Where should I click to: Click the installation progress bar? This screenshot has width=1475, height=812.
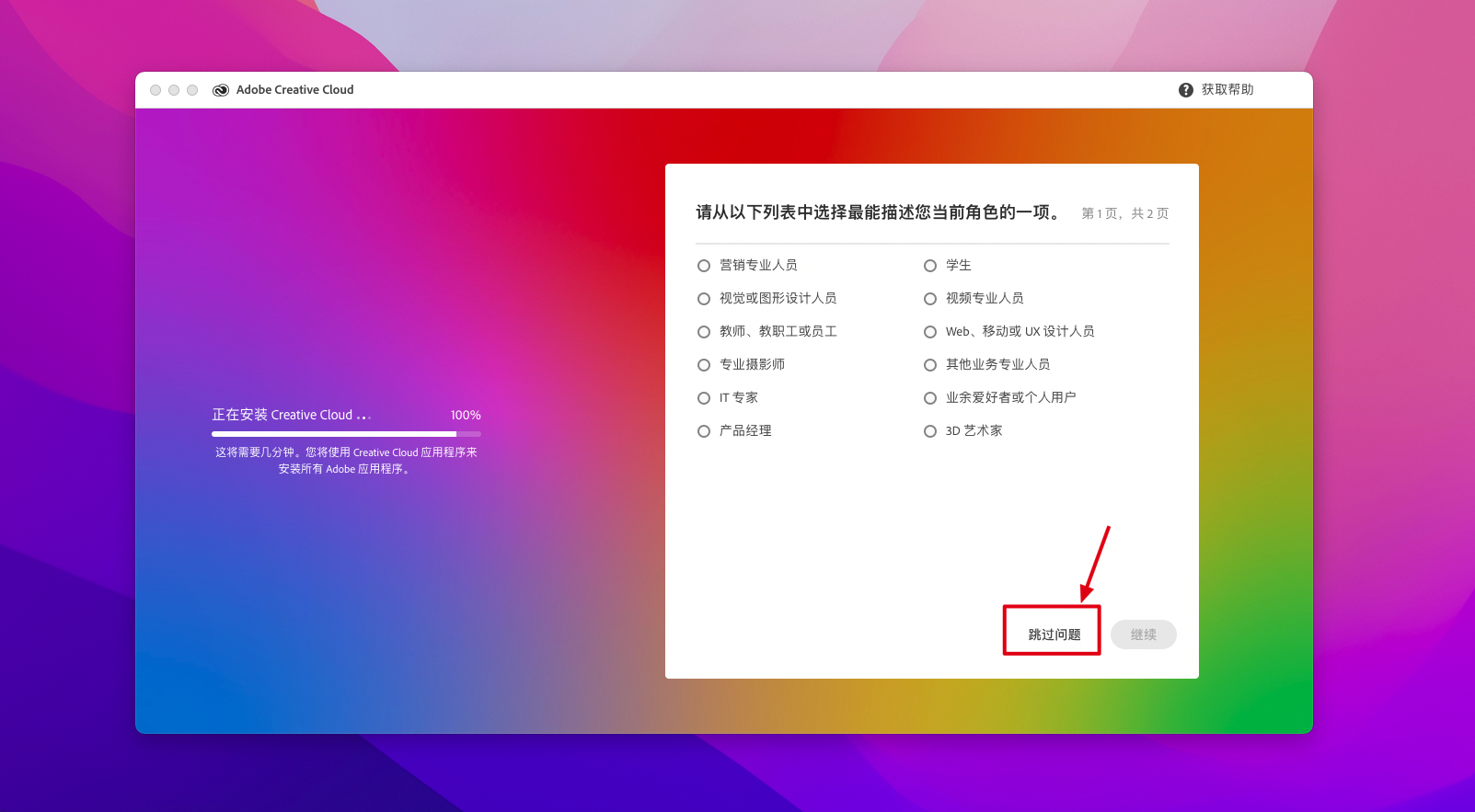(x=346, y=433)
